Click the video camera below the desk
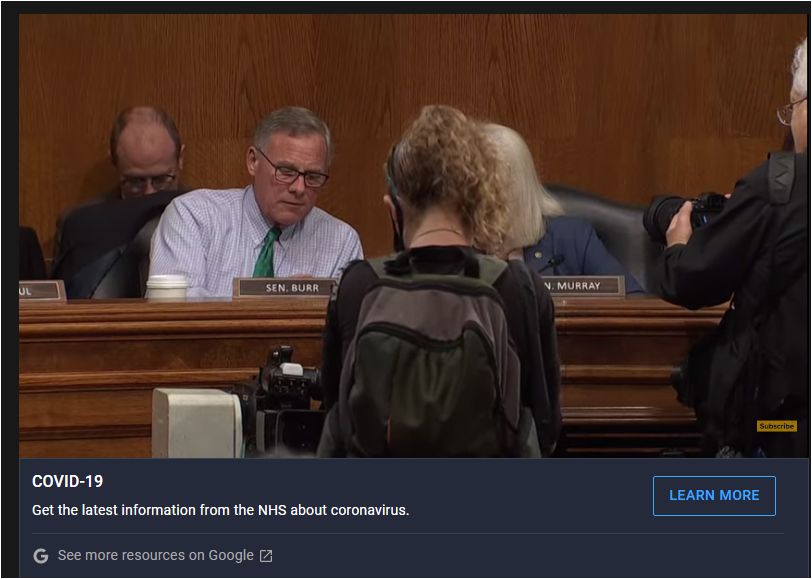Image resolution: width=812 pixels, height=579 pixels. point(282,401)
